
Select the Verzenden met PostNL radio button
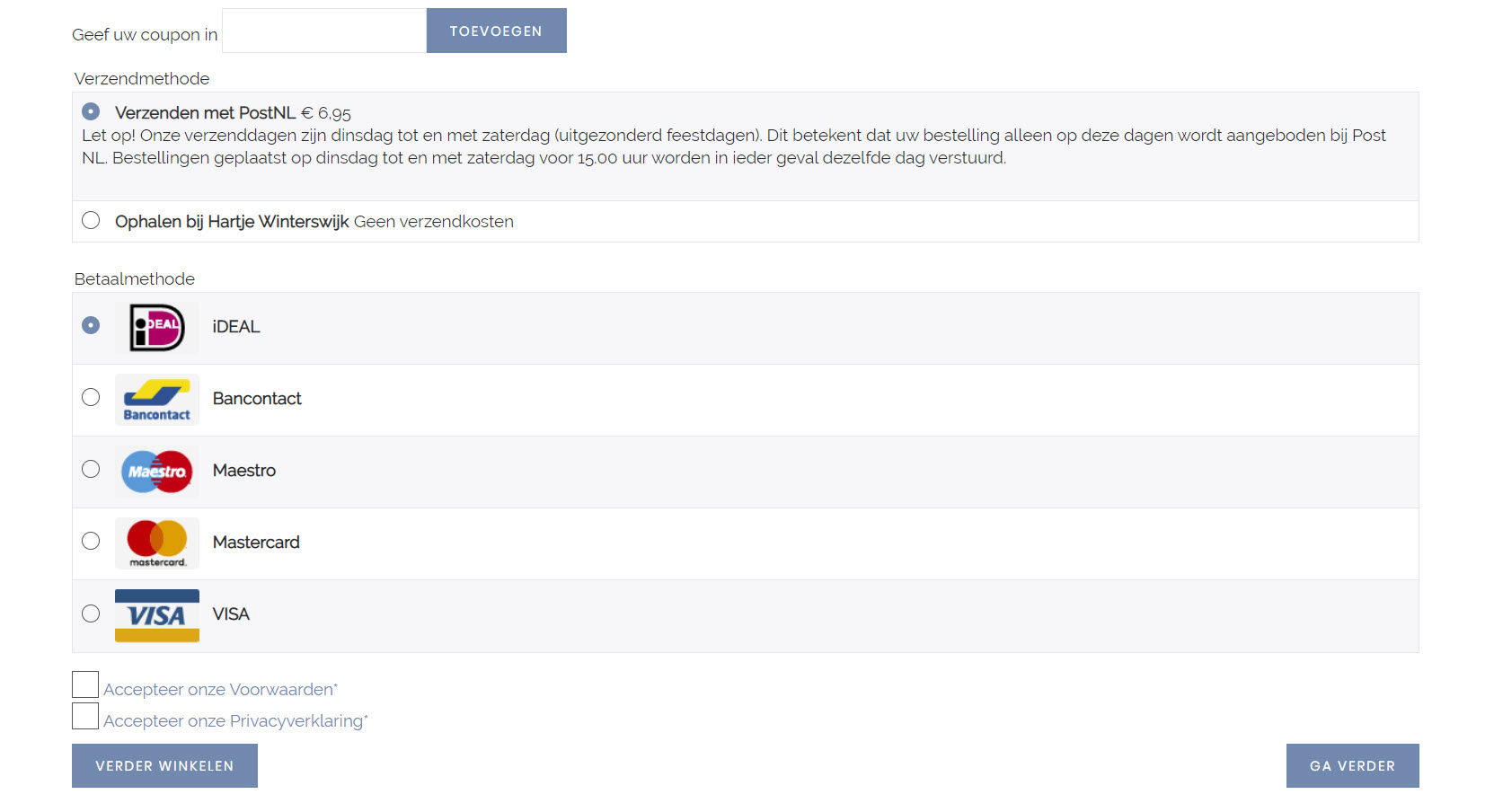91,111
